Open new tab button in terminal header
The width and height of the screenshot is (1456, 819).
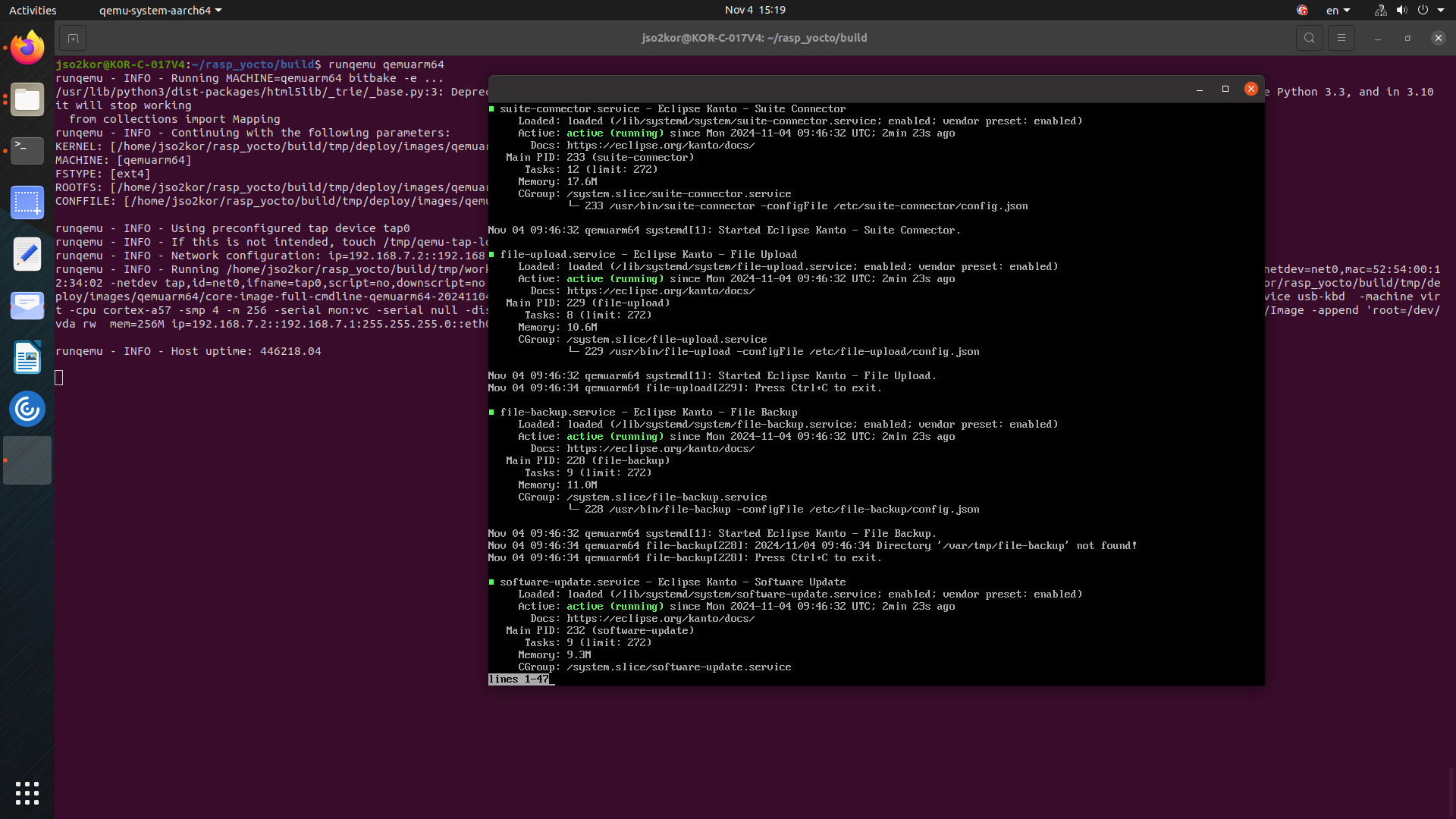click(73, 38)
